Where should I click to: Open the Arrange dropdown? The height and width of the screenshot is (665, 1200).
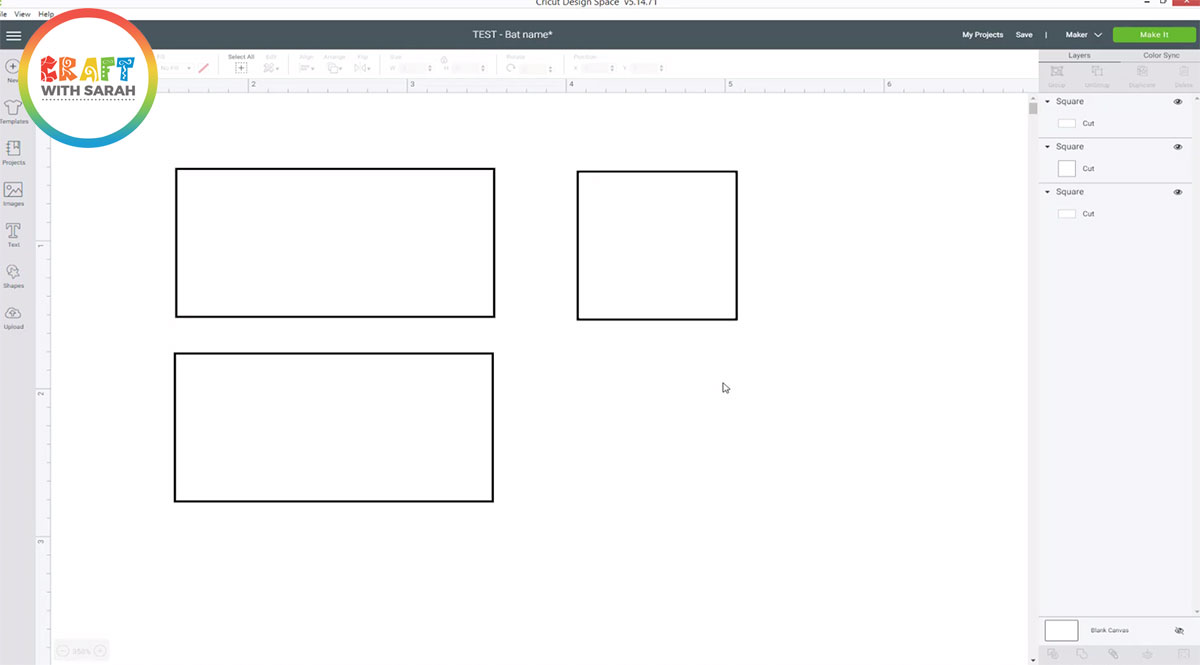(x=335, y=68)
